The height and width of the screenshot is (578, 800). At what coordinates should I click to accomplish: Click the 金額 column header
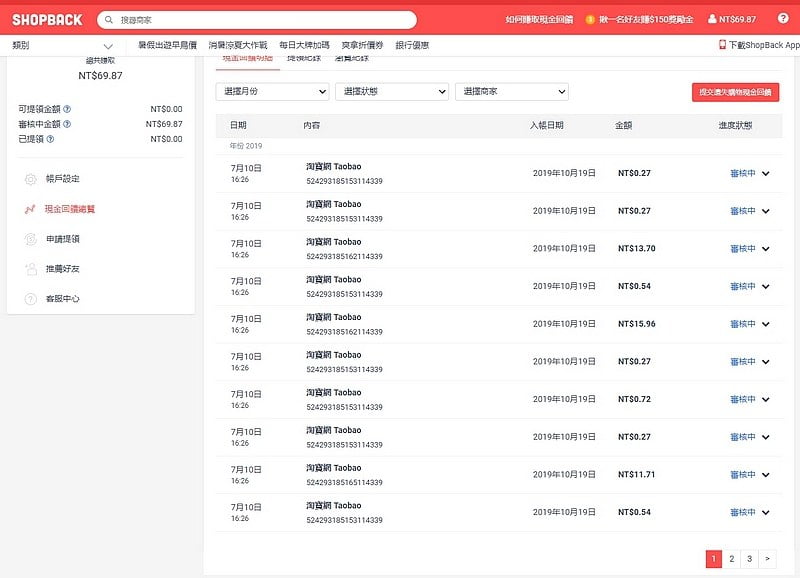tap(623, 125)
